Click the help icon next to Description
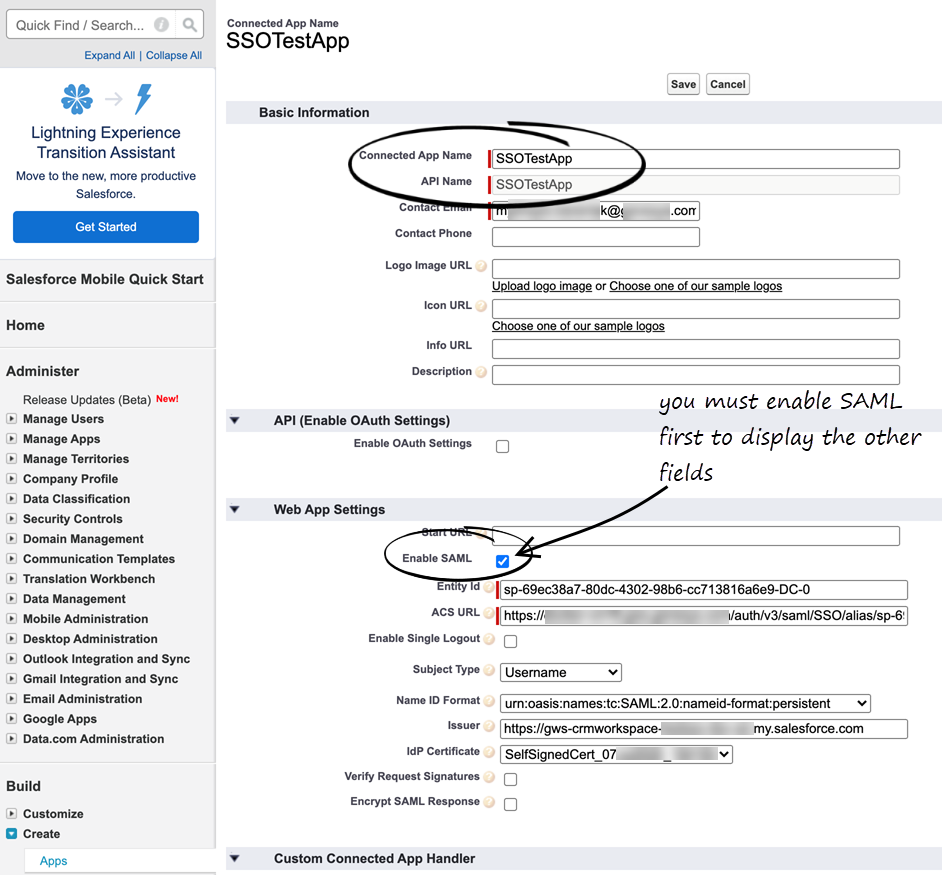942x875 pixels. (480, 371)
